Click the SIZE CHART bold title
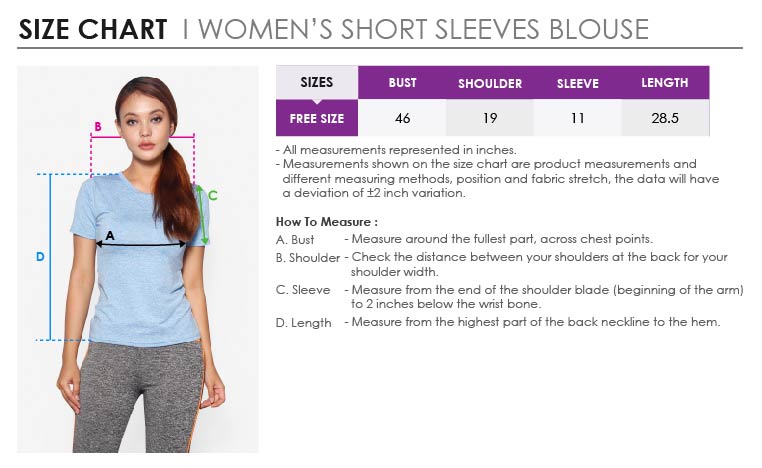Viewport: 762px width, 468px height. 93,30
